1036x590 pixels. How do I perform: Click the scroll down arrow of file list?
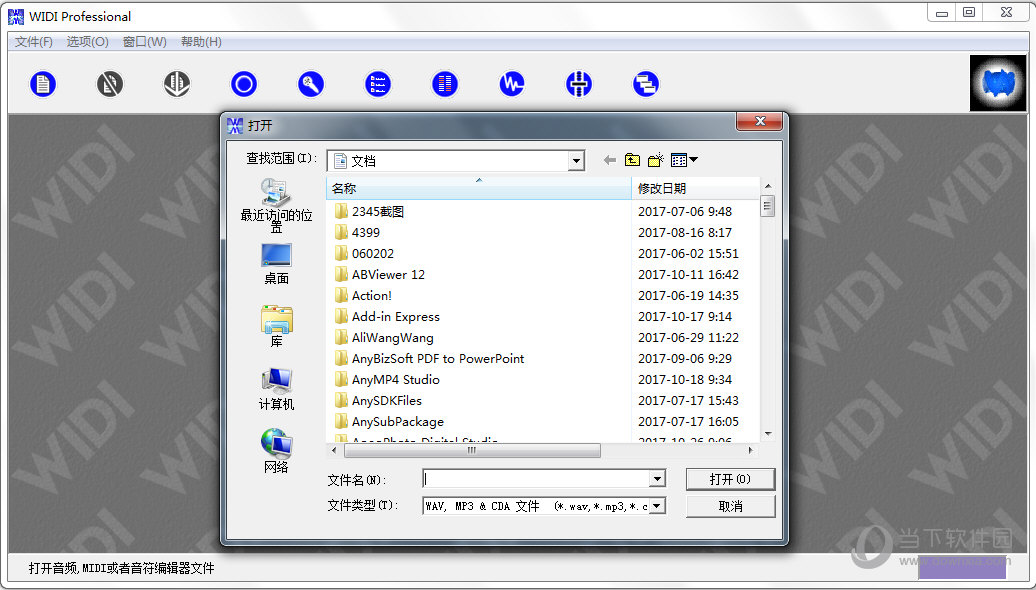point(768,434)
